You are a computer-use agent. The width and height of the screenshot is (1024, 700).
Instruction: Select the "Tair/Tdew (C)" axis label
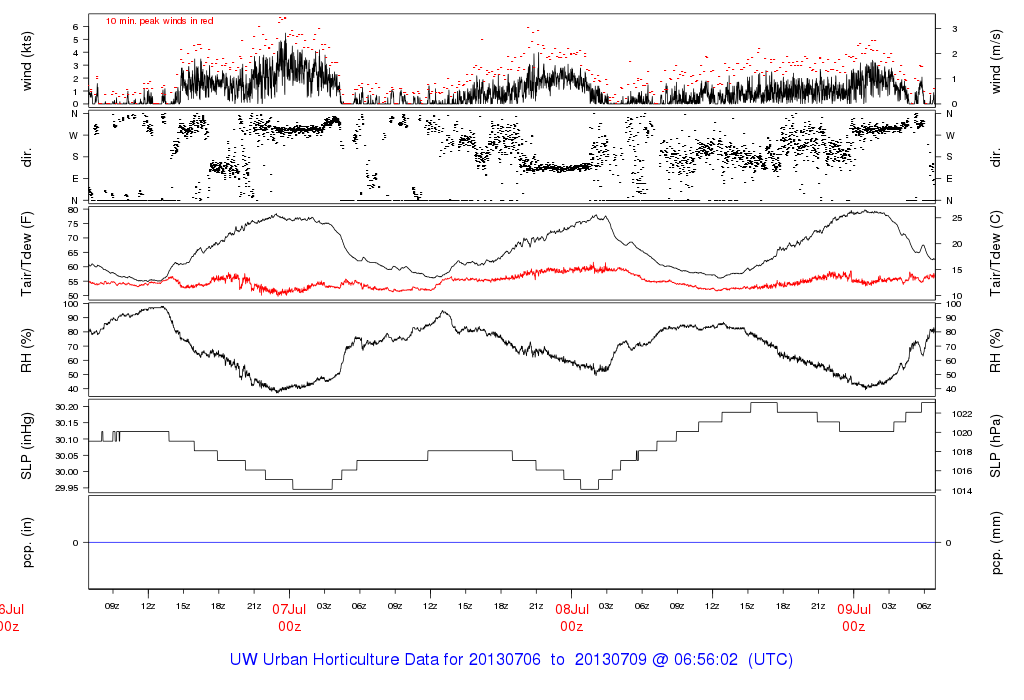pos(995,253)
